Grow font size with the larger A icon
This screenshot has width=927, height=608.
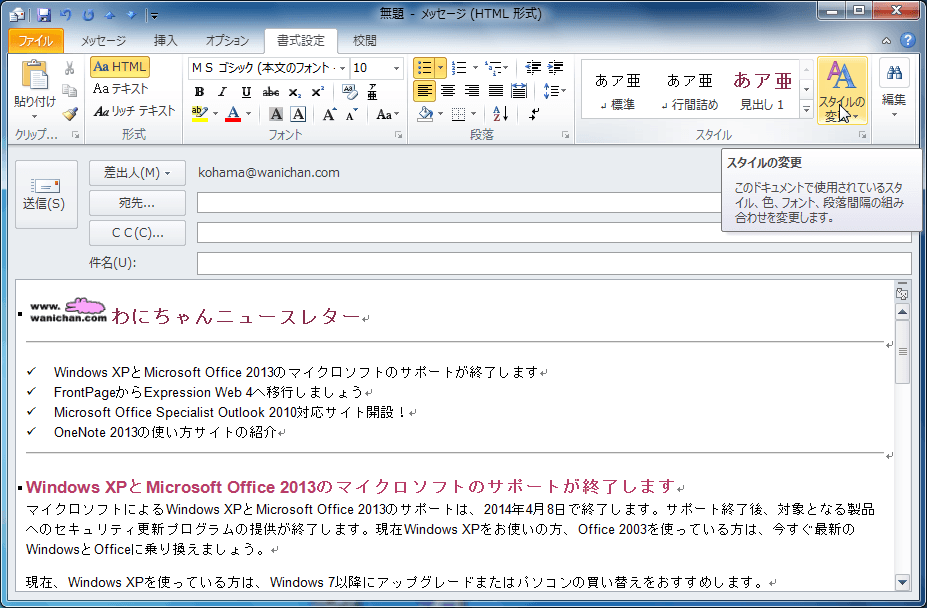(x=329, y=114)
